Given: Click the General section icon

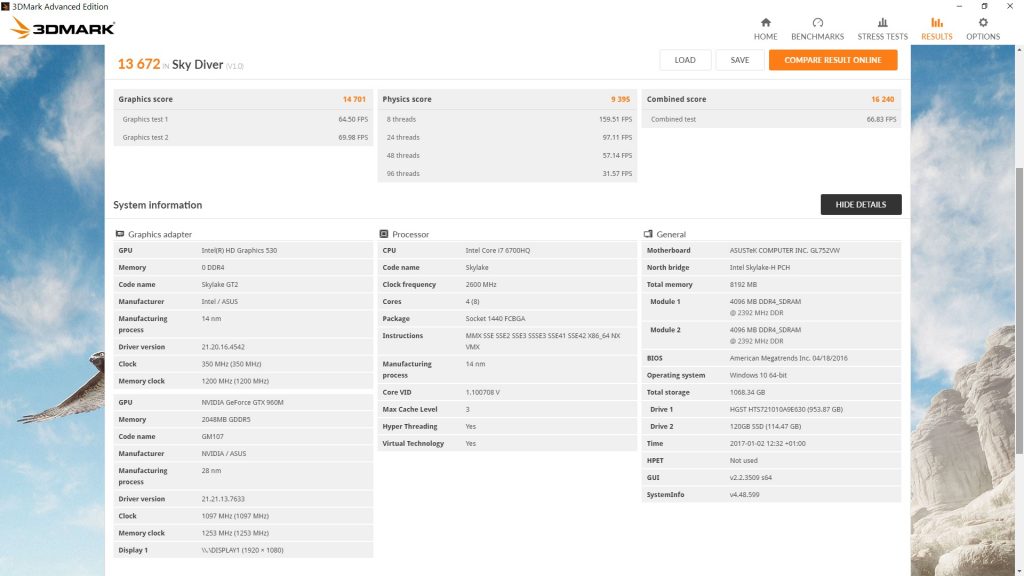Looking at the screenshot, I should click(648, 234).
